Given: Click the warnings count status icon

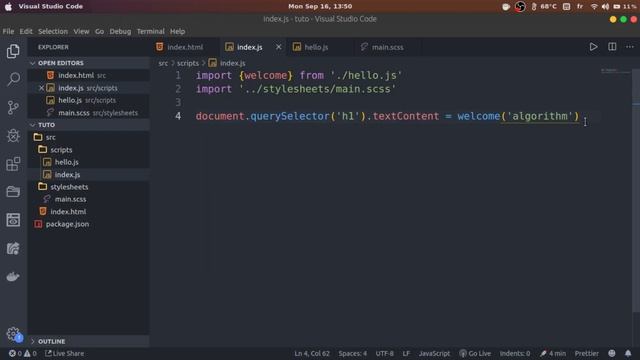Looking at the screenshot, I should [x=30, y=353].
